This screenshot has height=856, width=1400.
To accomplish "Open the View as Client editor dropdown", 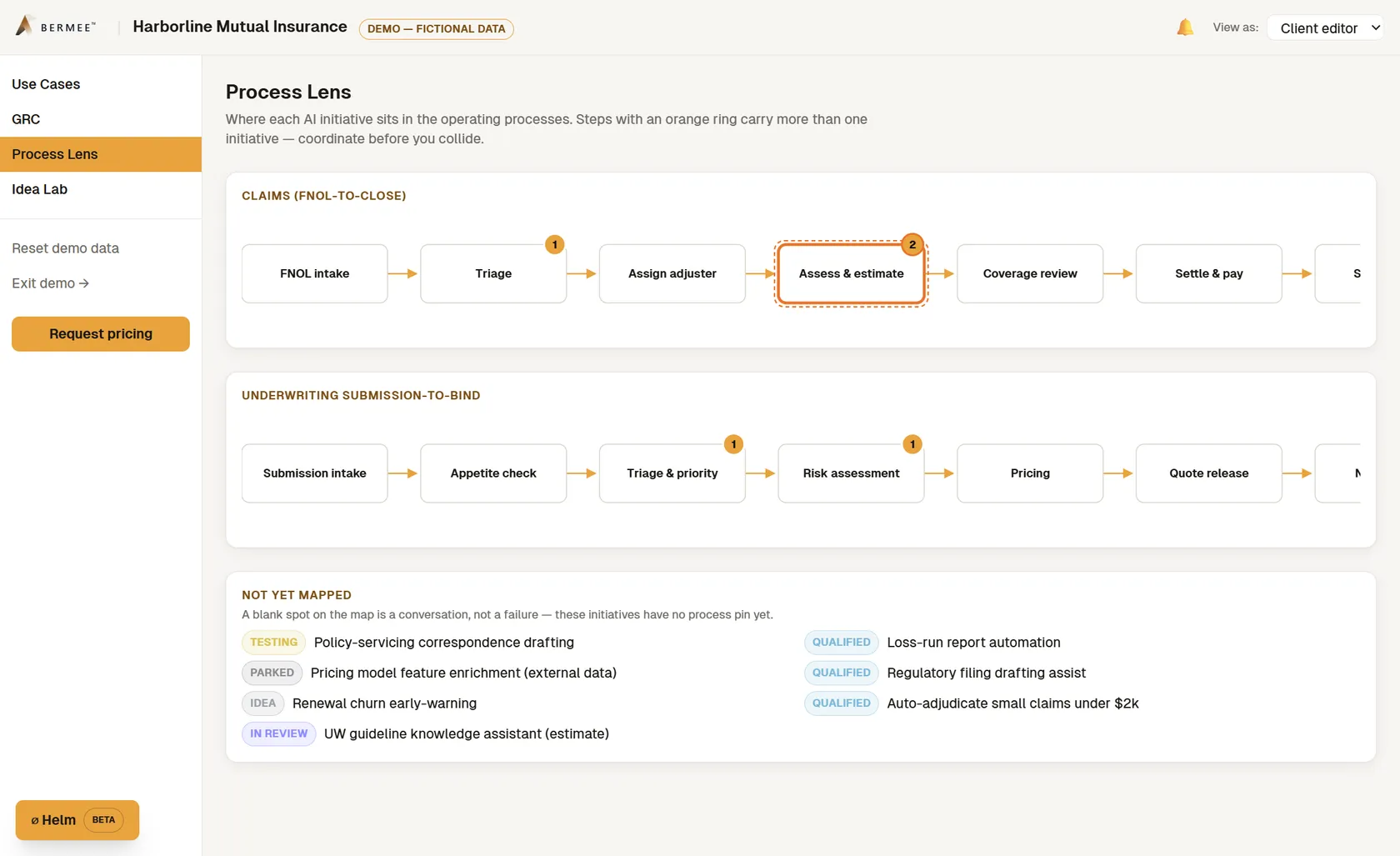I will (x=1325, y=28).
